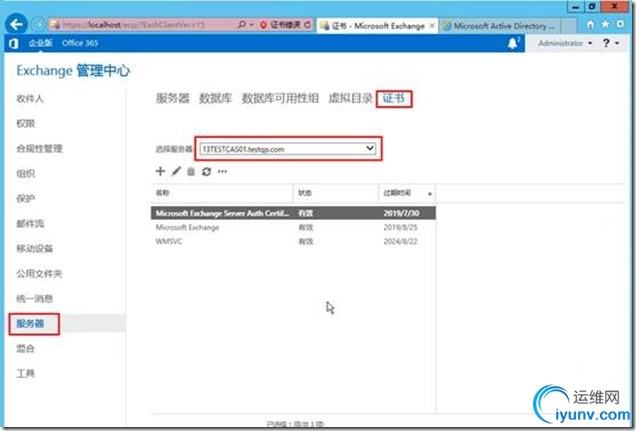Open 移动设备 in left navigation
The height and width of the screenshot is (431, 636).
point(34,249)
